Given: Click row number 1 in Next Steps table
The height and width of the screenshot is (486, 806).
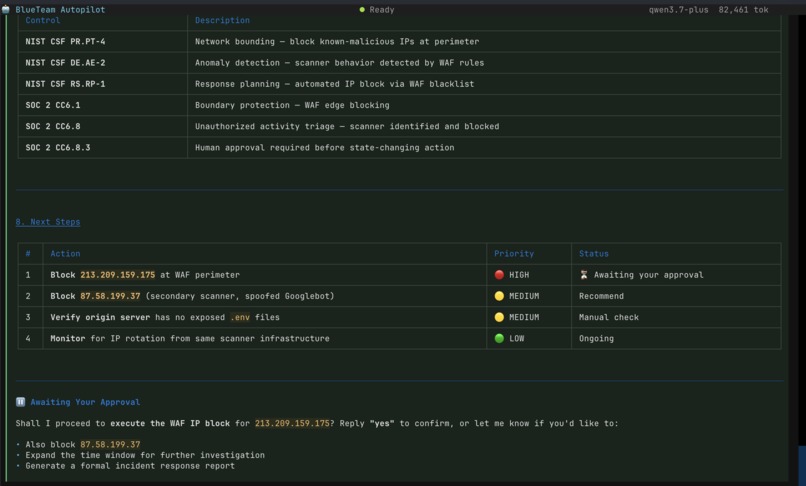Looking at the screenshot, I should click(28, 275).
